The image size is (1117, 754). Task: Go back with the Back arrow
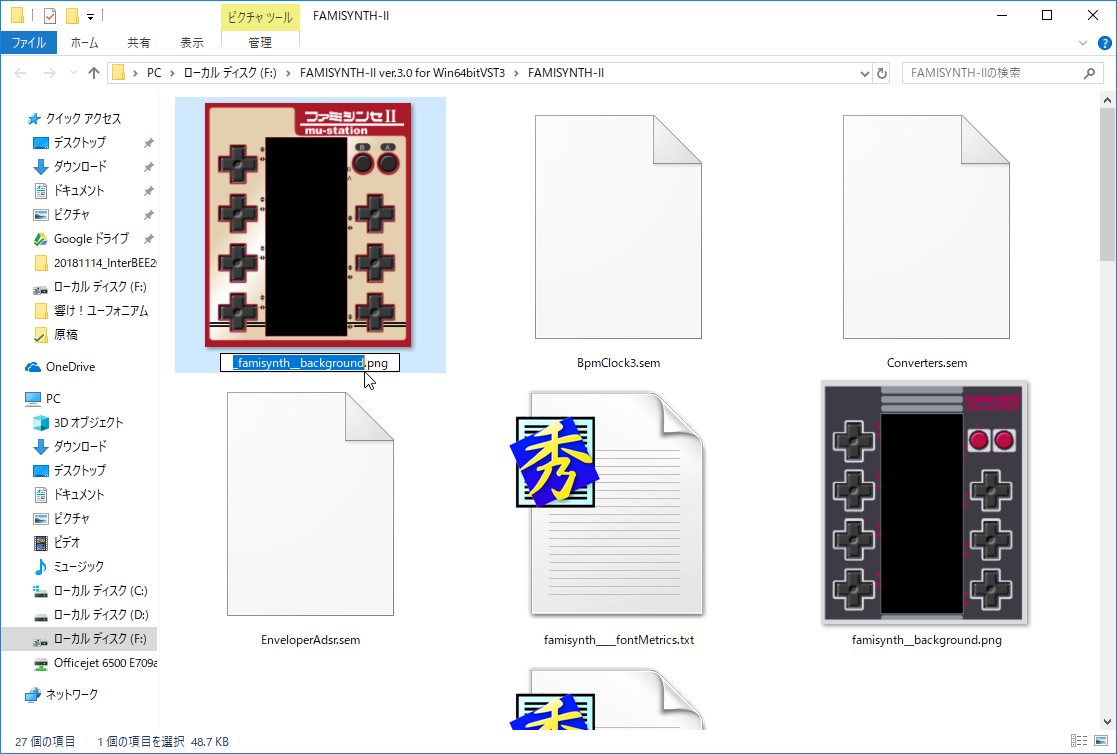tap(21, 73)
